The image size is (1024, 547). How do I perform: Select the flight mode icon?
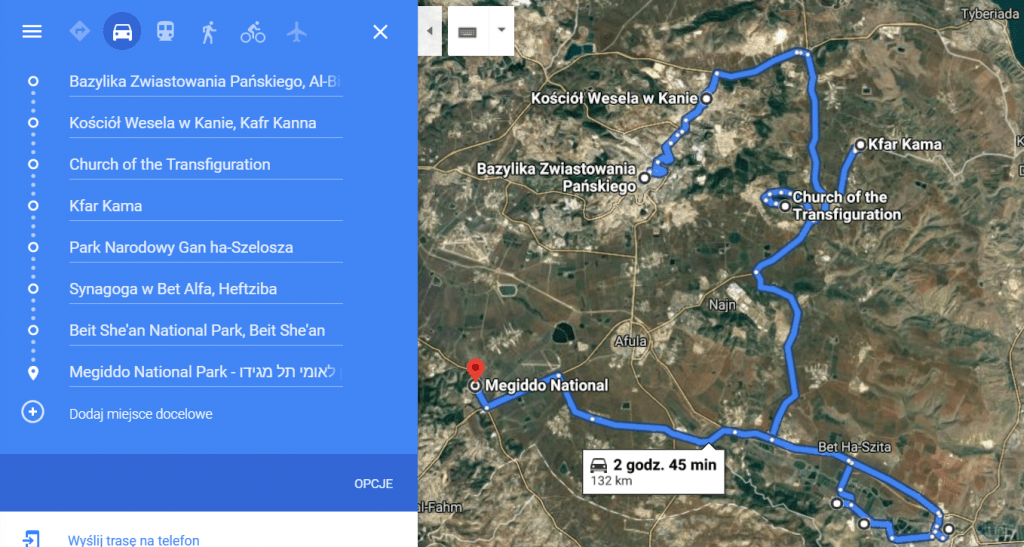(x=296, y=32)
